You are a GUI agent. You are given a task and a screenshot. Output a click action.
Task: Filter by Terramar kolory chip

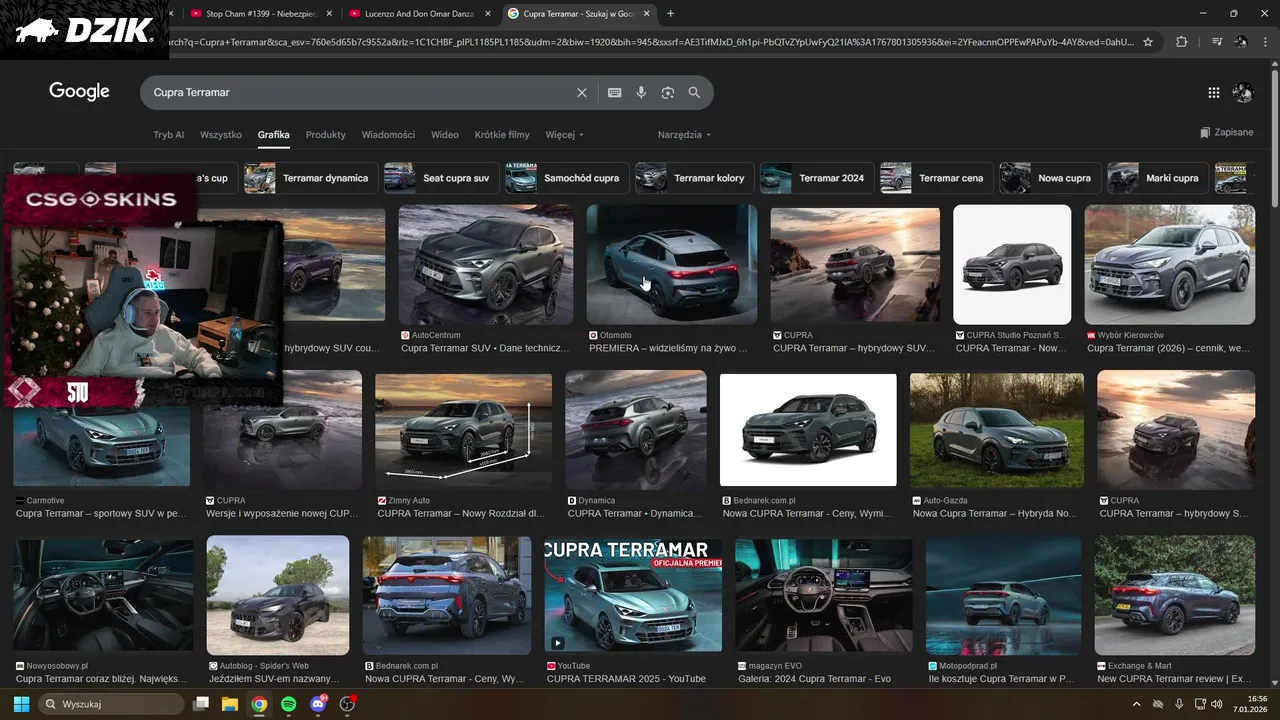tap(694, 178)
